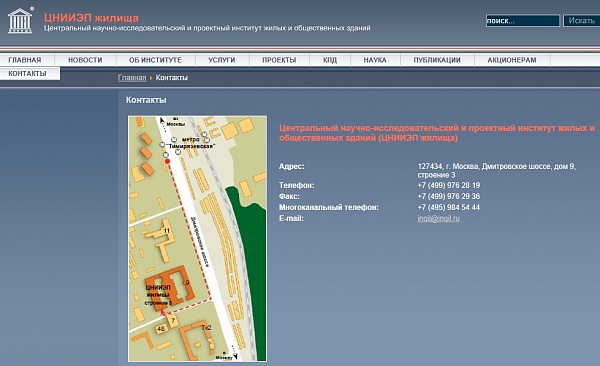The height and width of the screenshot is (366, 600).
Task: Click the red institute name heading
Action: 437,133
